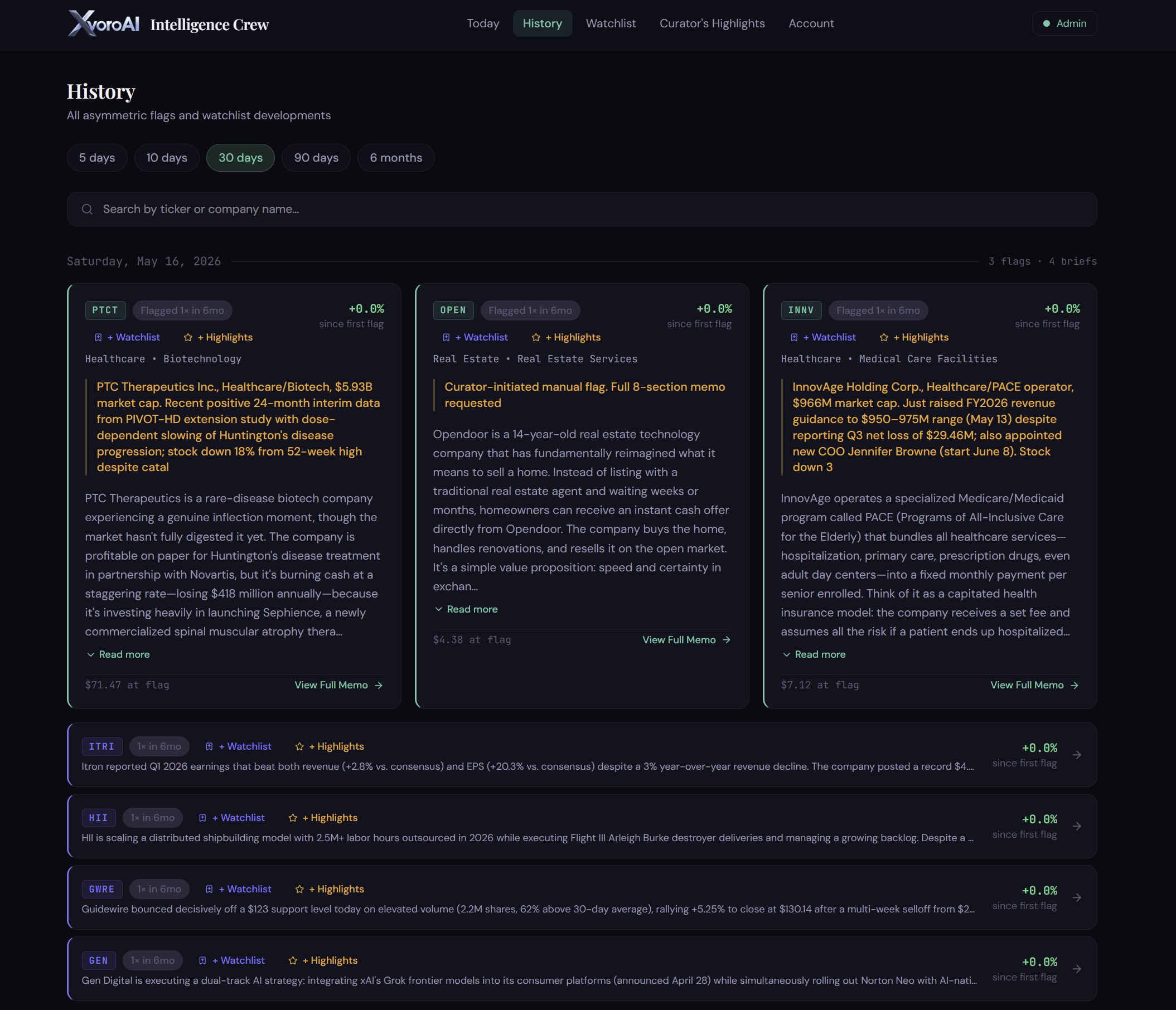Click 'Saturday, May 16, 2026' date
1176x1010 pixels.
pyautogui.click(x=144, y=261)
